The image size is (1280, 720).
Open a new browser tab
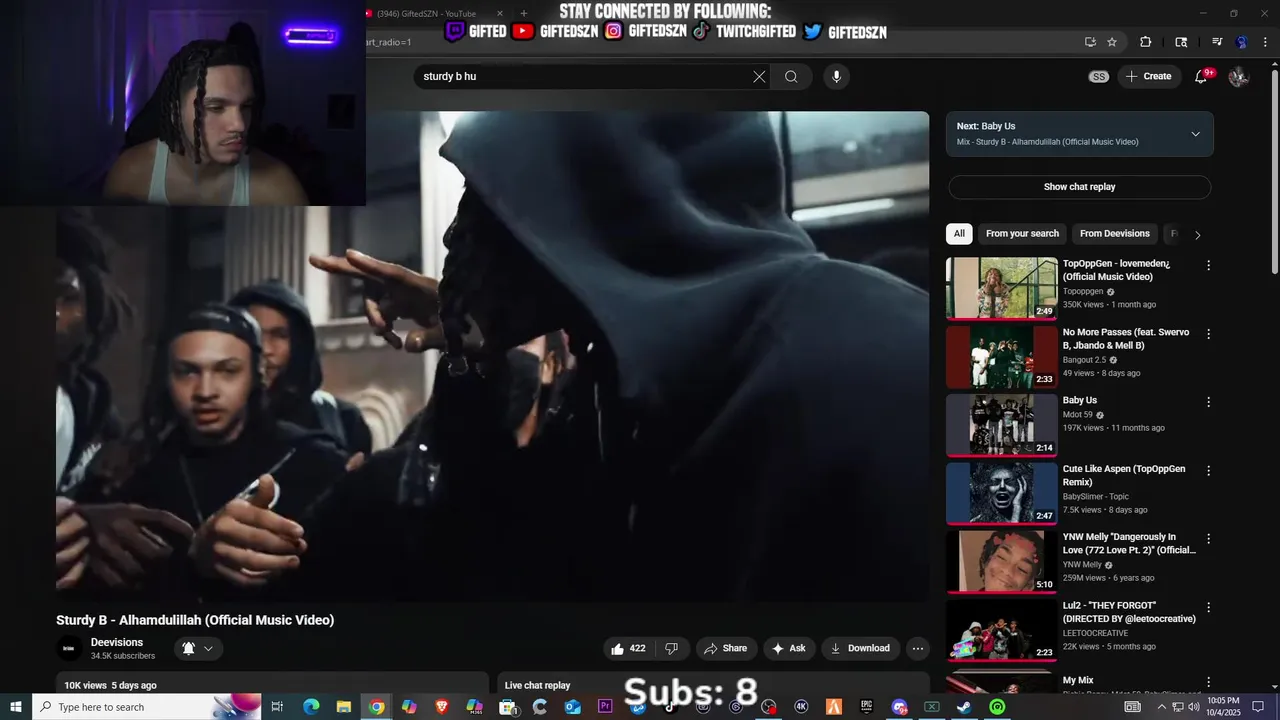point(524,13)
